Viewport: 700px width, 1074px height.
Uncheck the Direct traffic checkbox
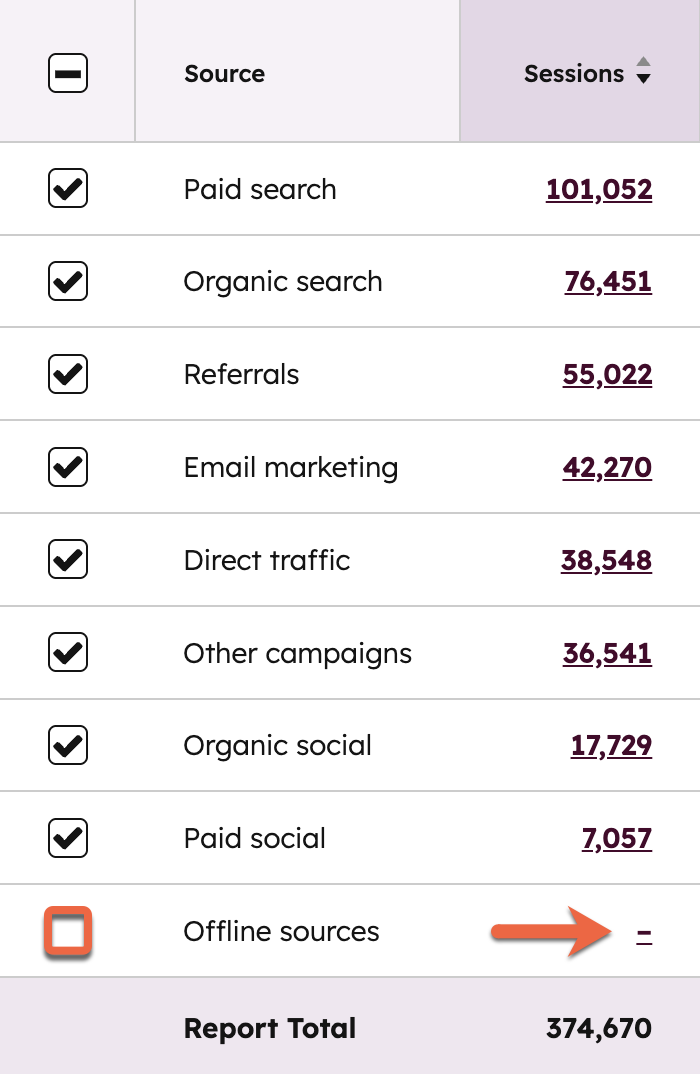(67, 559)
